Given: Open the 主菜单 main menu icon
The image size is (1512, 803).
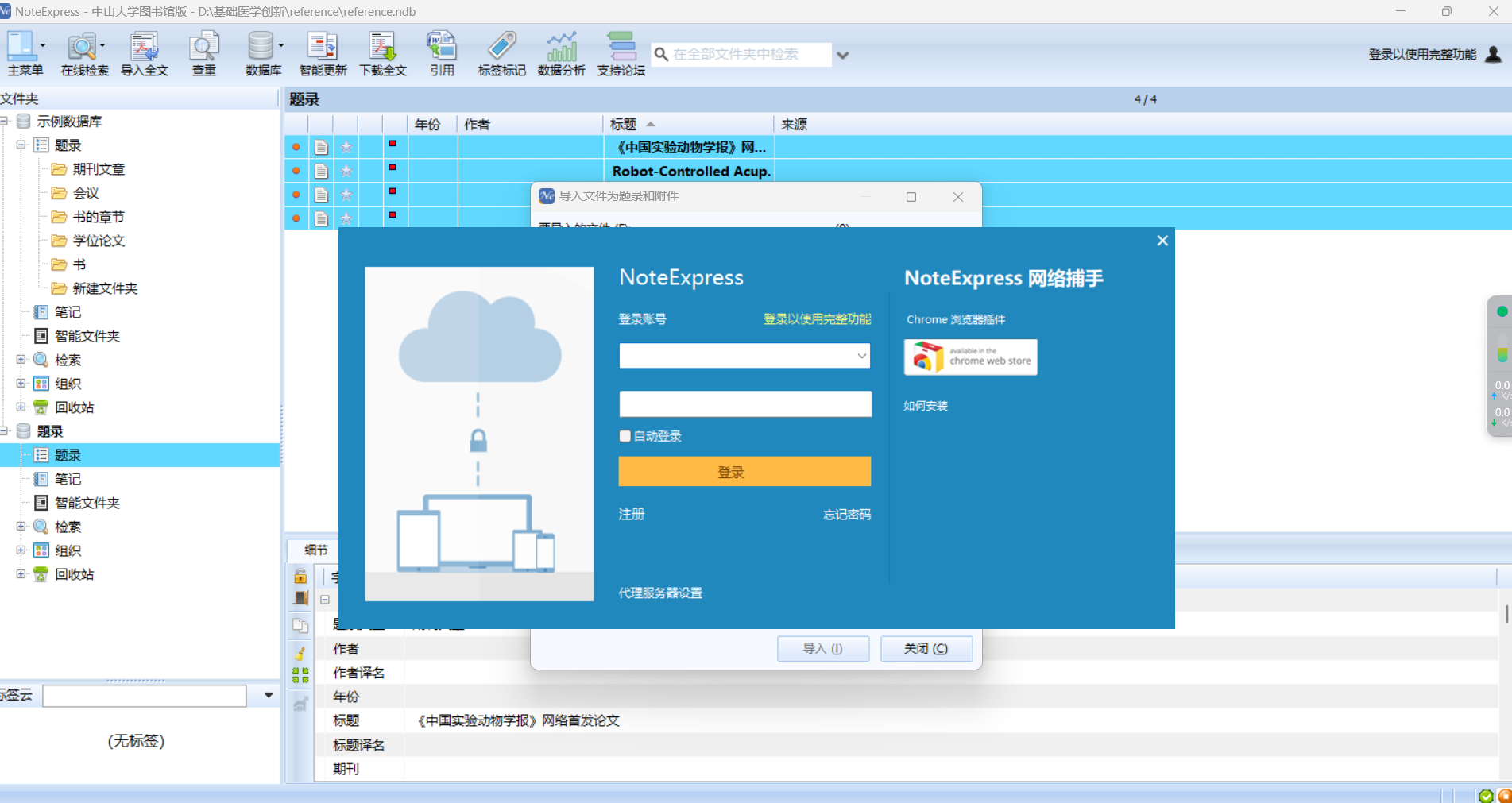Looking at the screenshot, I should coord(21,46).
